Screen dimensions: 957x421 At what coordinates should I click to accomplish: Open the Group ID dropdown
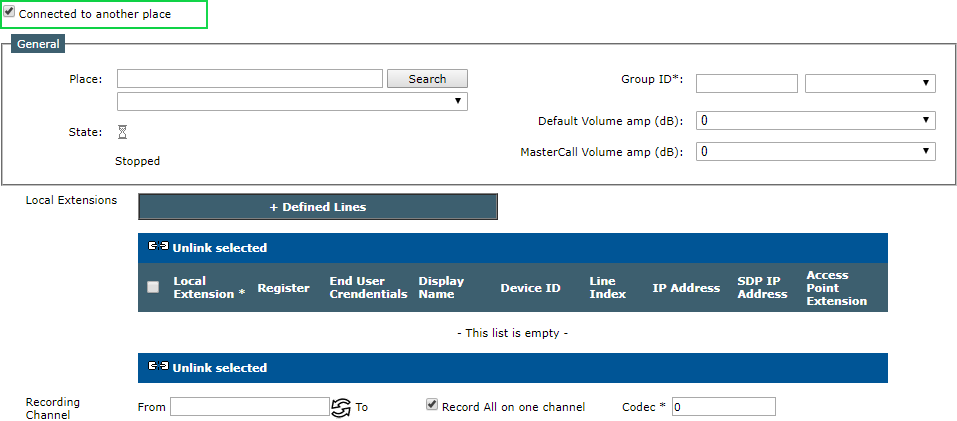pyautogui.click(x=870, y=83)
